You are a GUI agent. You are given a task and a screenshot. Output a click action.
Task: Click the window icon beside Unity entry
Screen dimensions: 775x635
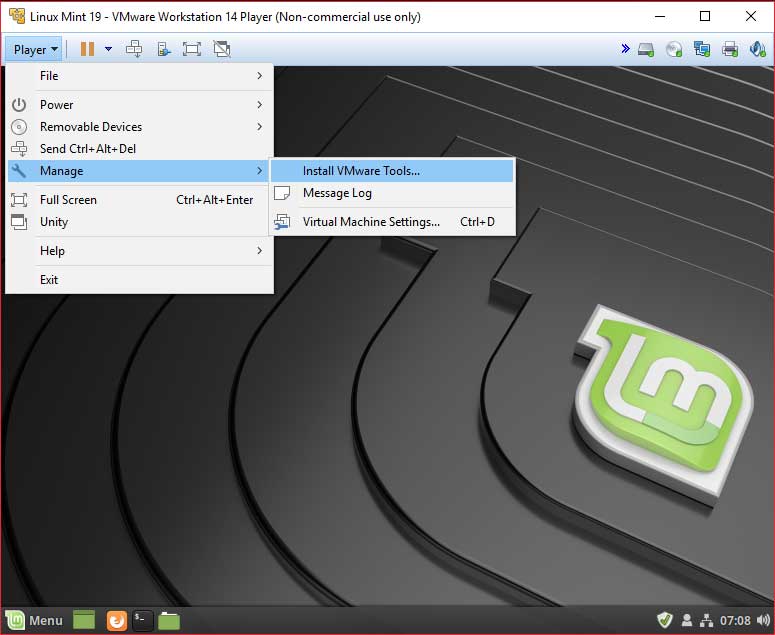pos(19,222)
